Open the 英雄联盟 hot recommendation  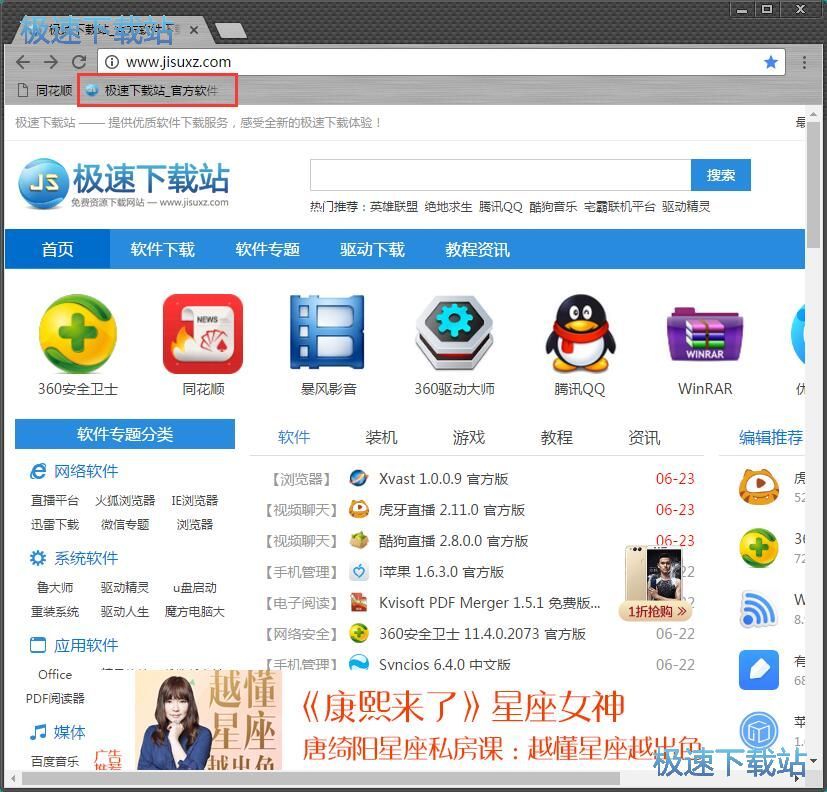393,207
